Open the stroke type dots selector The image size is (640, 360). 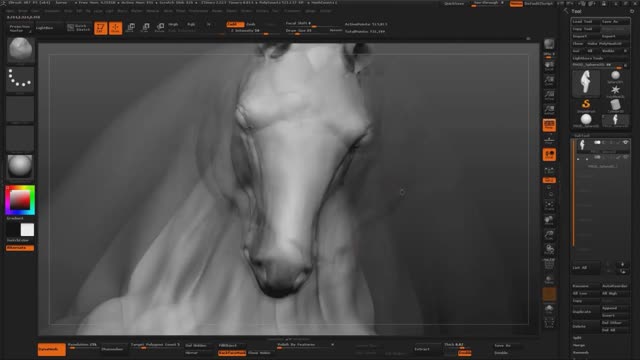point(20,79)
